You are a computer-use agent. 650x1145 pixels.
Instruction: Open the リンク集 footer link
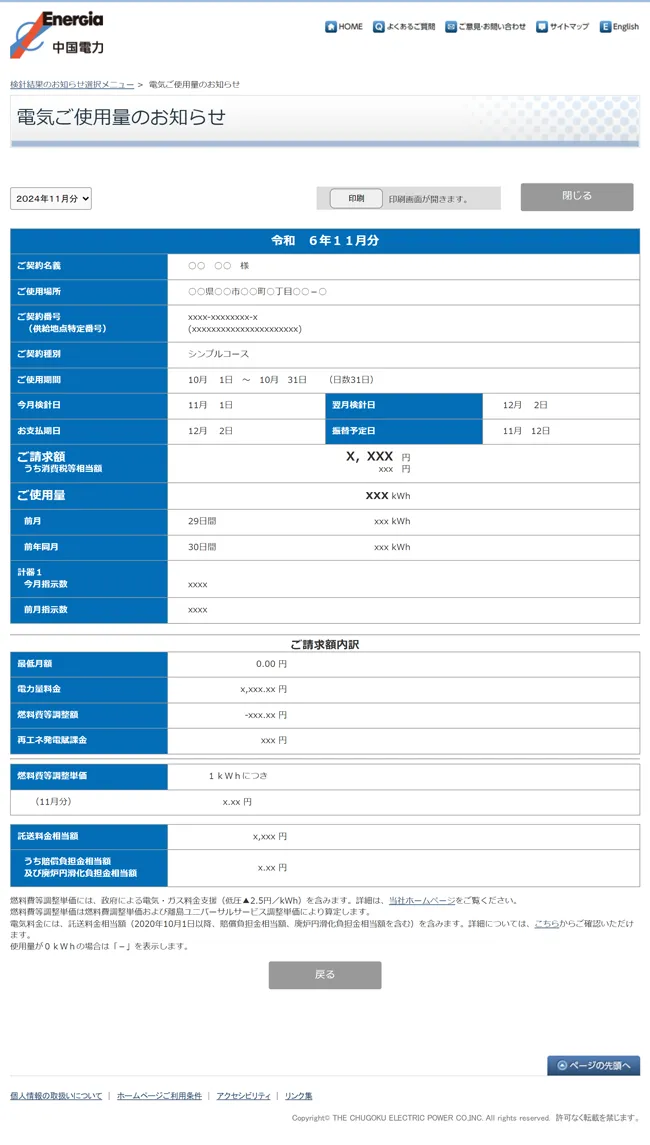tap(298, 1096)
